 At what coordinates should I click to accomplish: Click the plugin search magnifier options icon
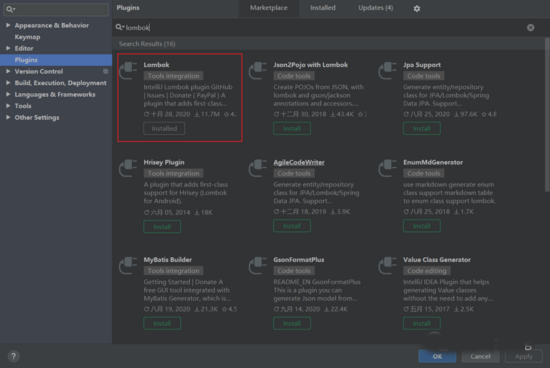tap(120, 27)
